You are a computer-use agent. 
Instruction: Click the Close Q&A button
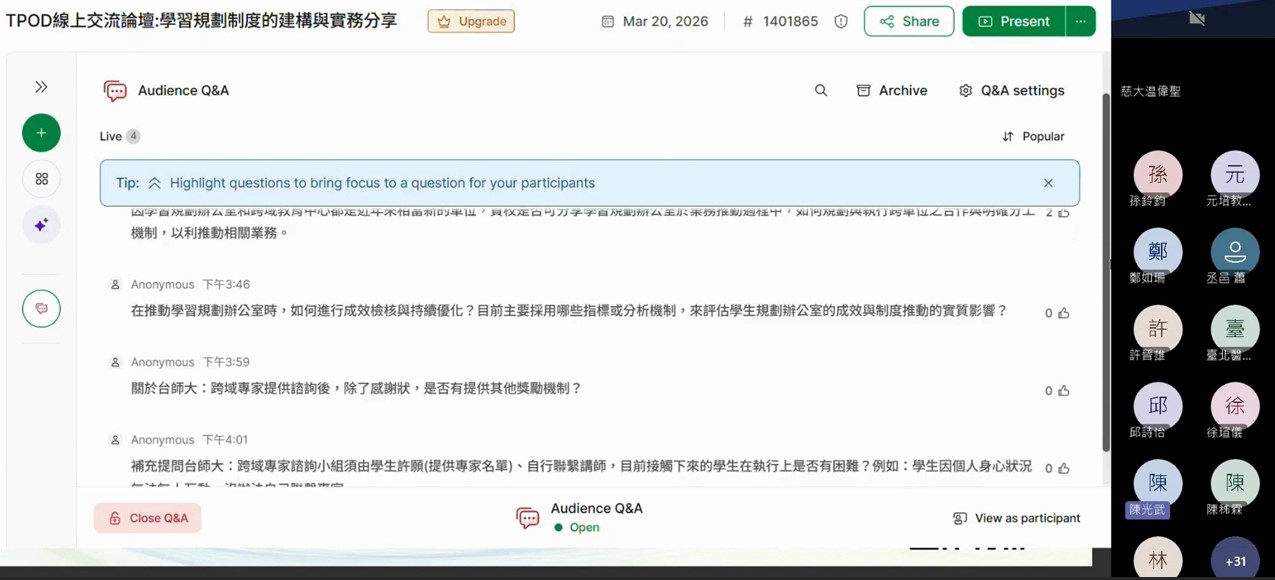tap(148, 518)
